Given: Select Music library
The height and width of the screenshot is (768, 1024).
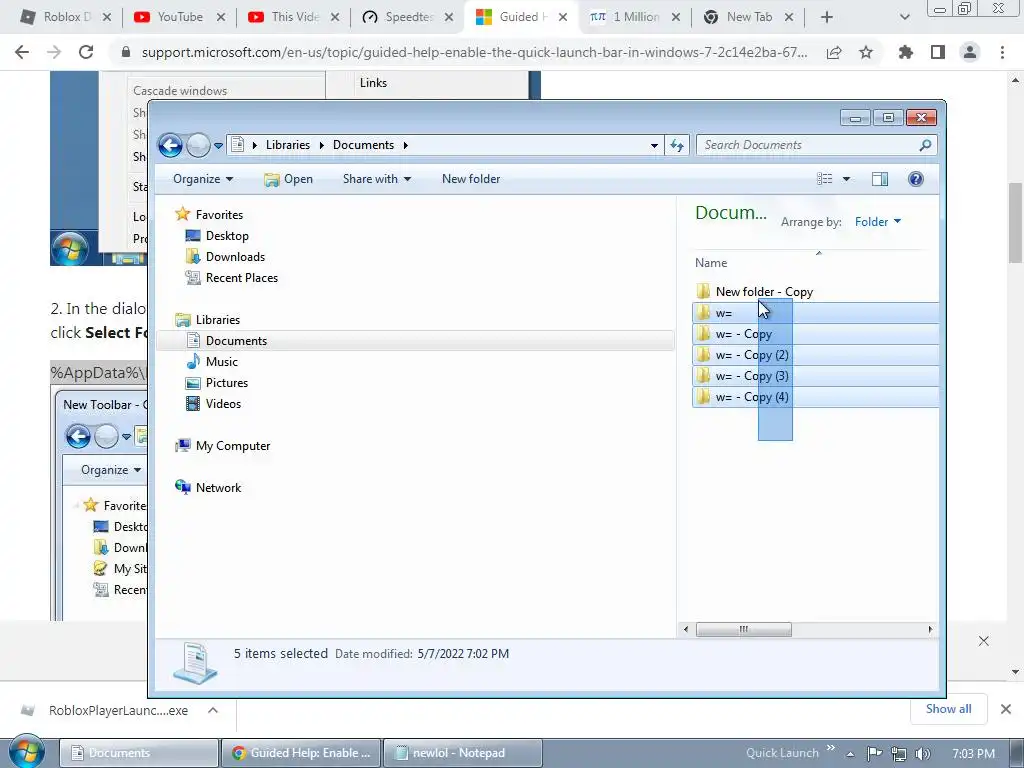Looking at the screenshot, I should [212, 362].
